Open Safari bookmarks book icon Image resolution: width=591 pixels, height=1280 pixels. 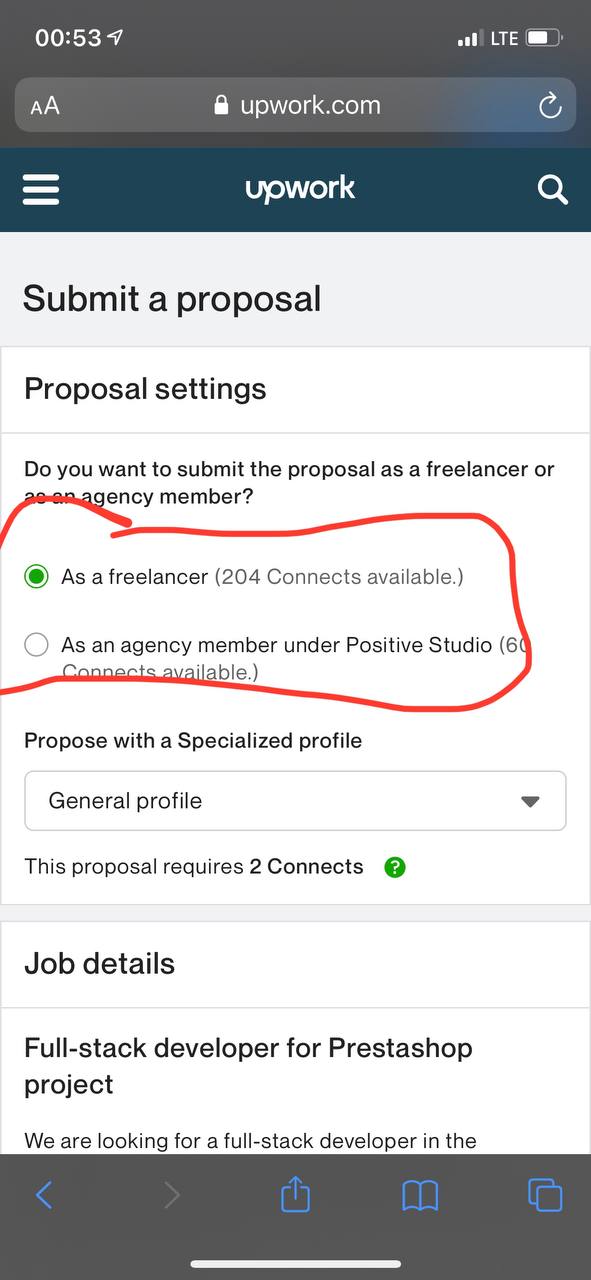tap(420, 1195)
